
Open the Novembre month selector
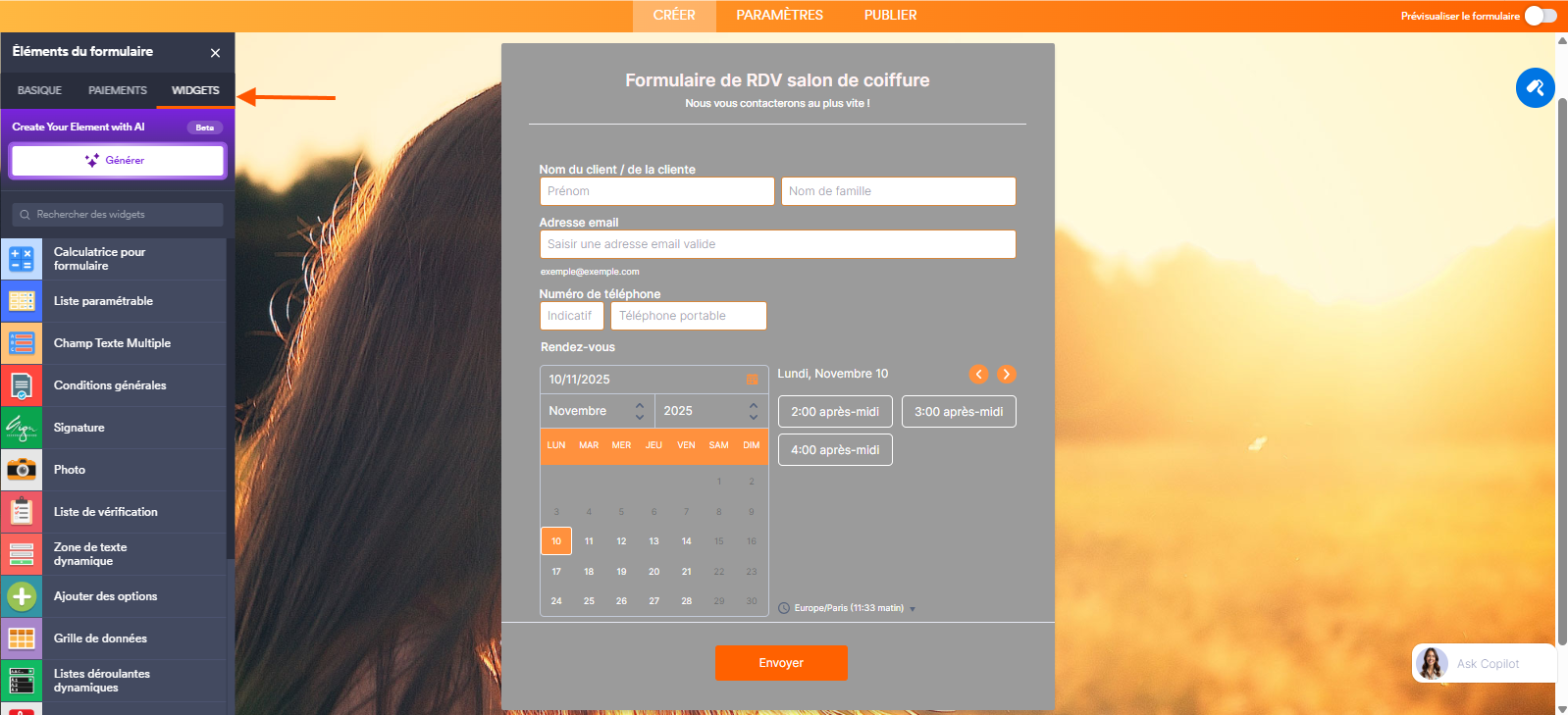(x=597, y=411)
